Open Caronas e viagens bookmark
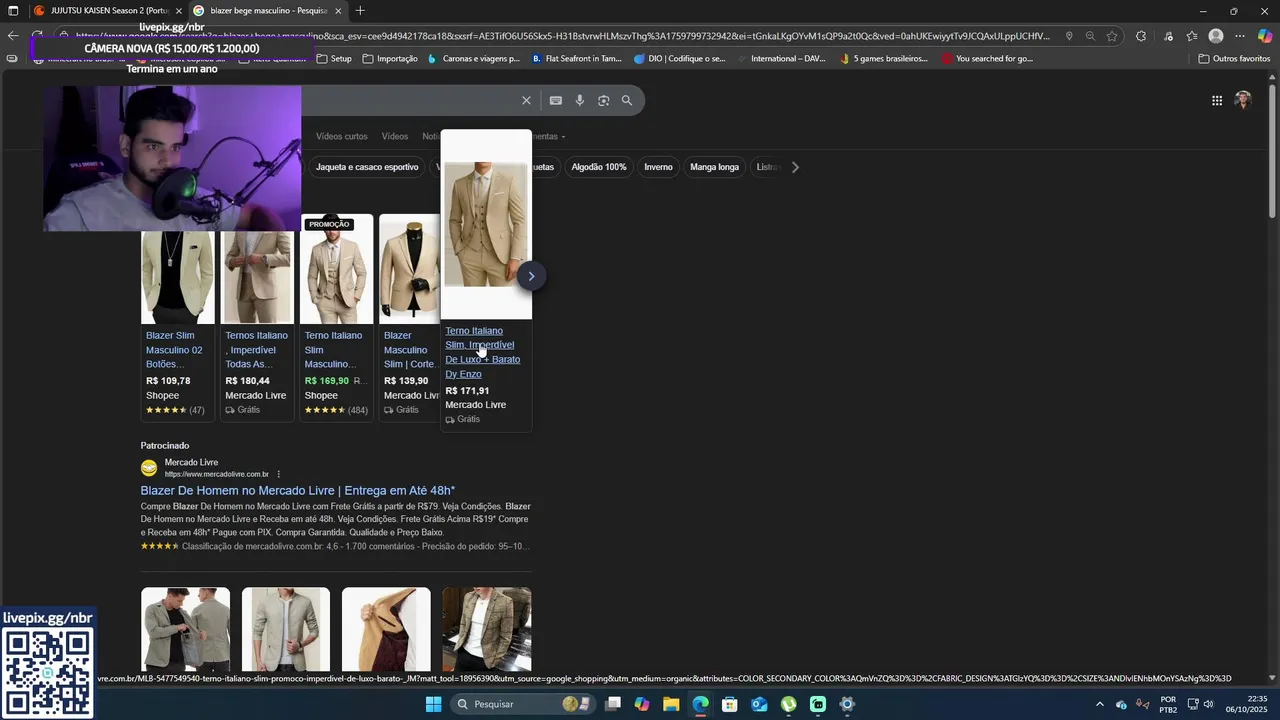The height and width of the screenshot is (720, 1280). [x=473, y=58]
